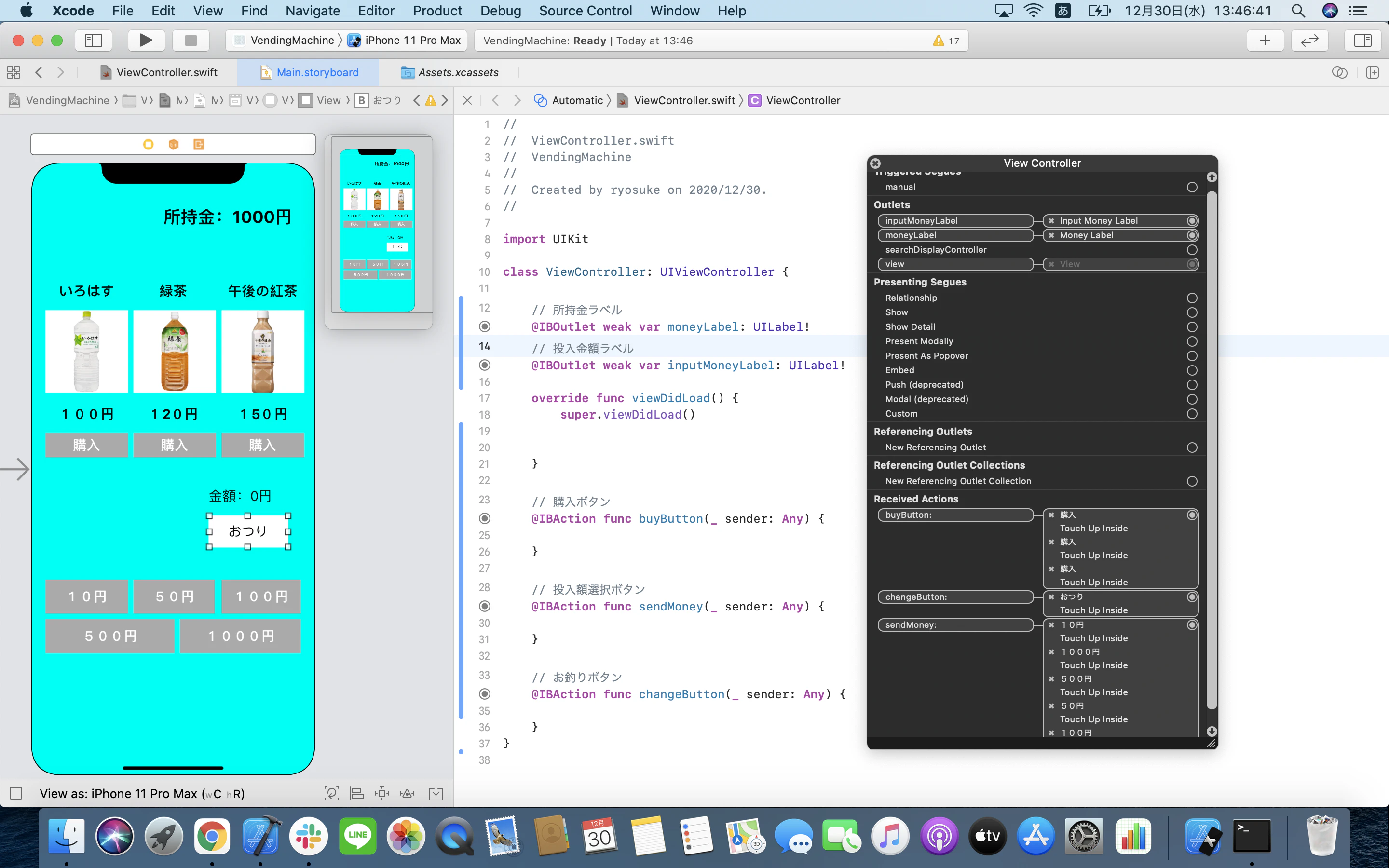Toggle the Navigator sidebar icon

click(93, 40)
